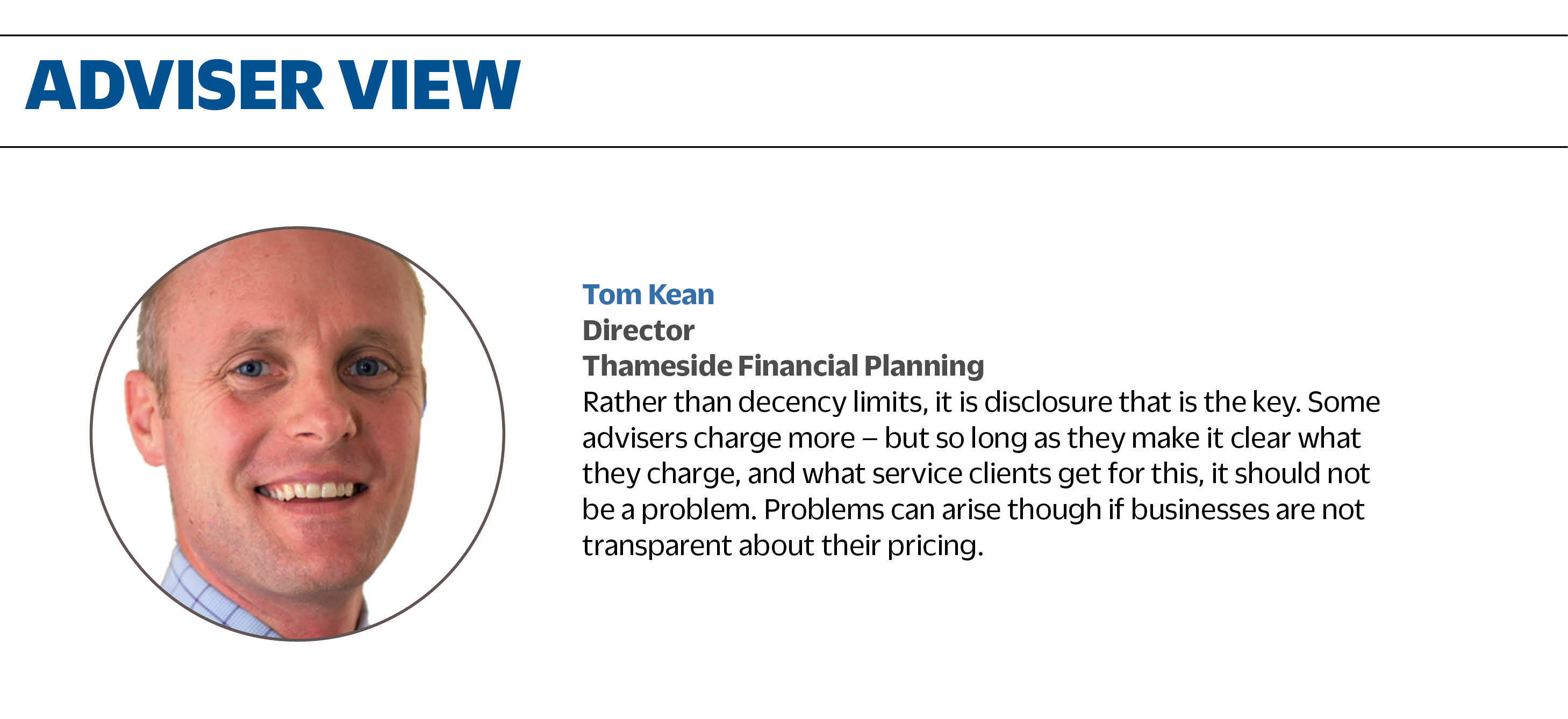Select the line 'transparent about their pricing.'
Image resolution: width=1568 pixels, height=719 pixels.
click(x=783, y=545)
